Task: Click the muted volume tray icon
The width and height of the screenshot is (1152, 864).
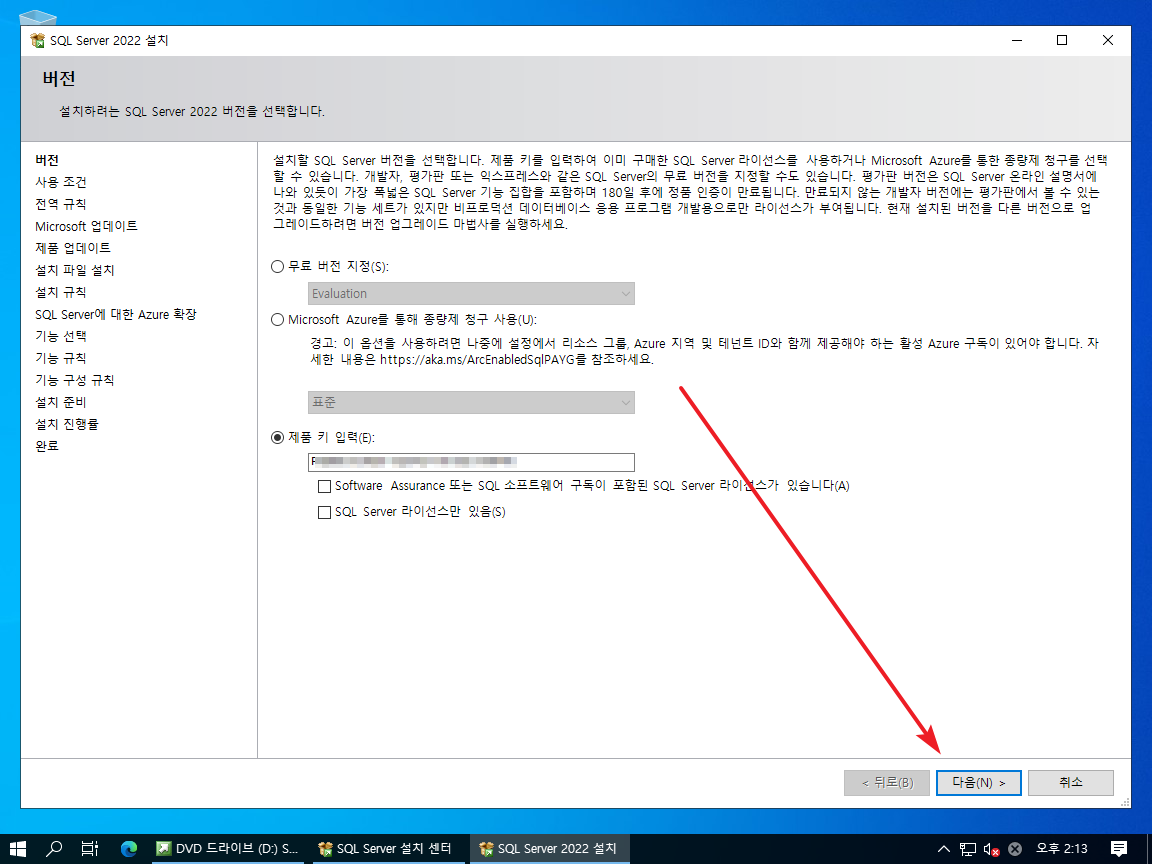Action: [x=990, y=849]
